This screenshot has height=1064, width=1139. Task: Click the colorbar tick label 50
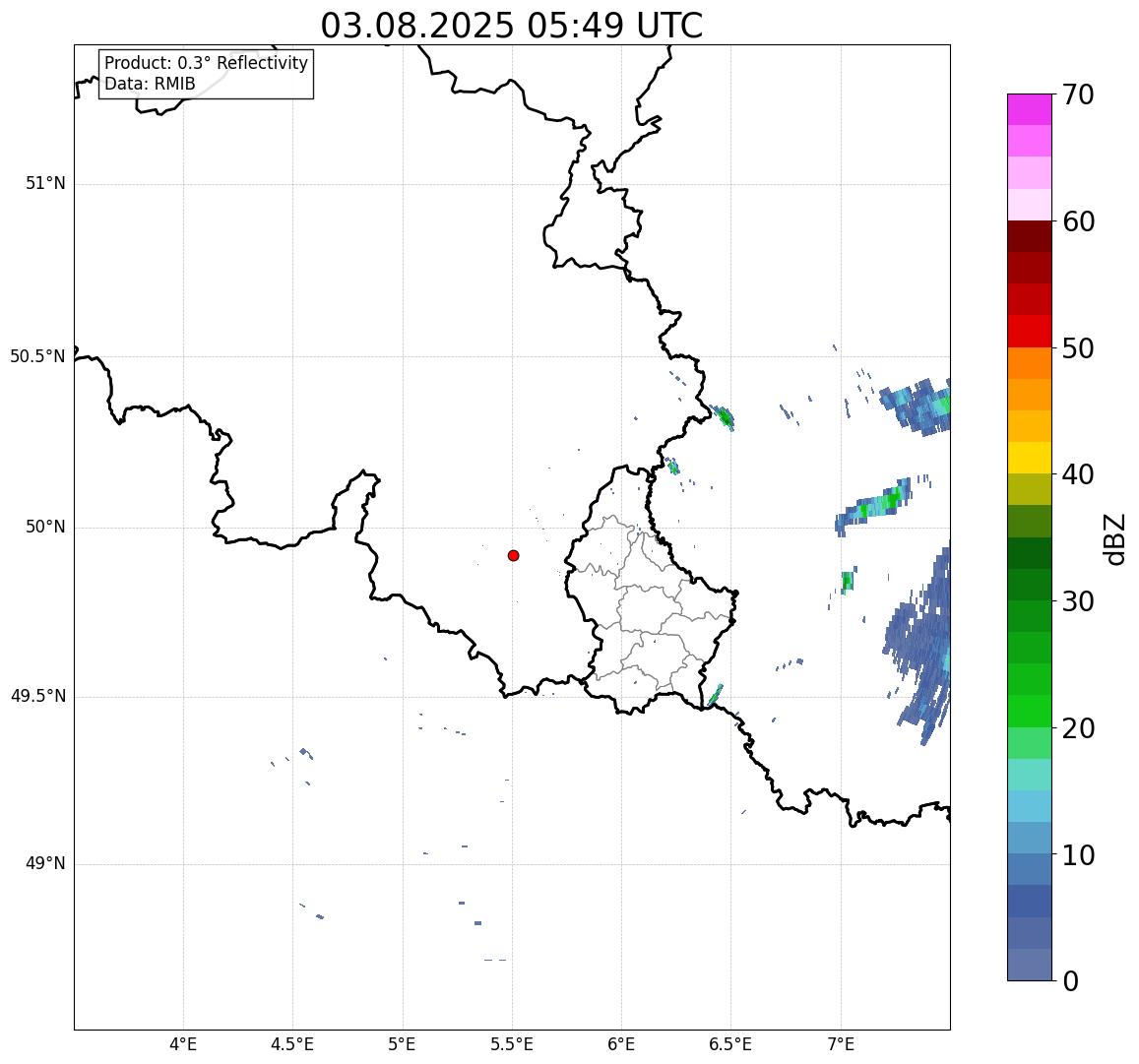coord(1078,348)
